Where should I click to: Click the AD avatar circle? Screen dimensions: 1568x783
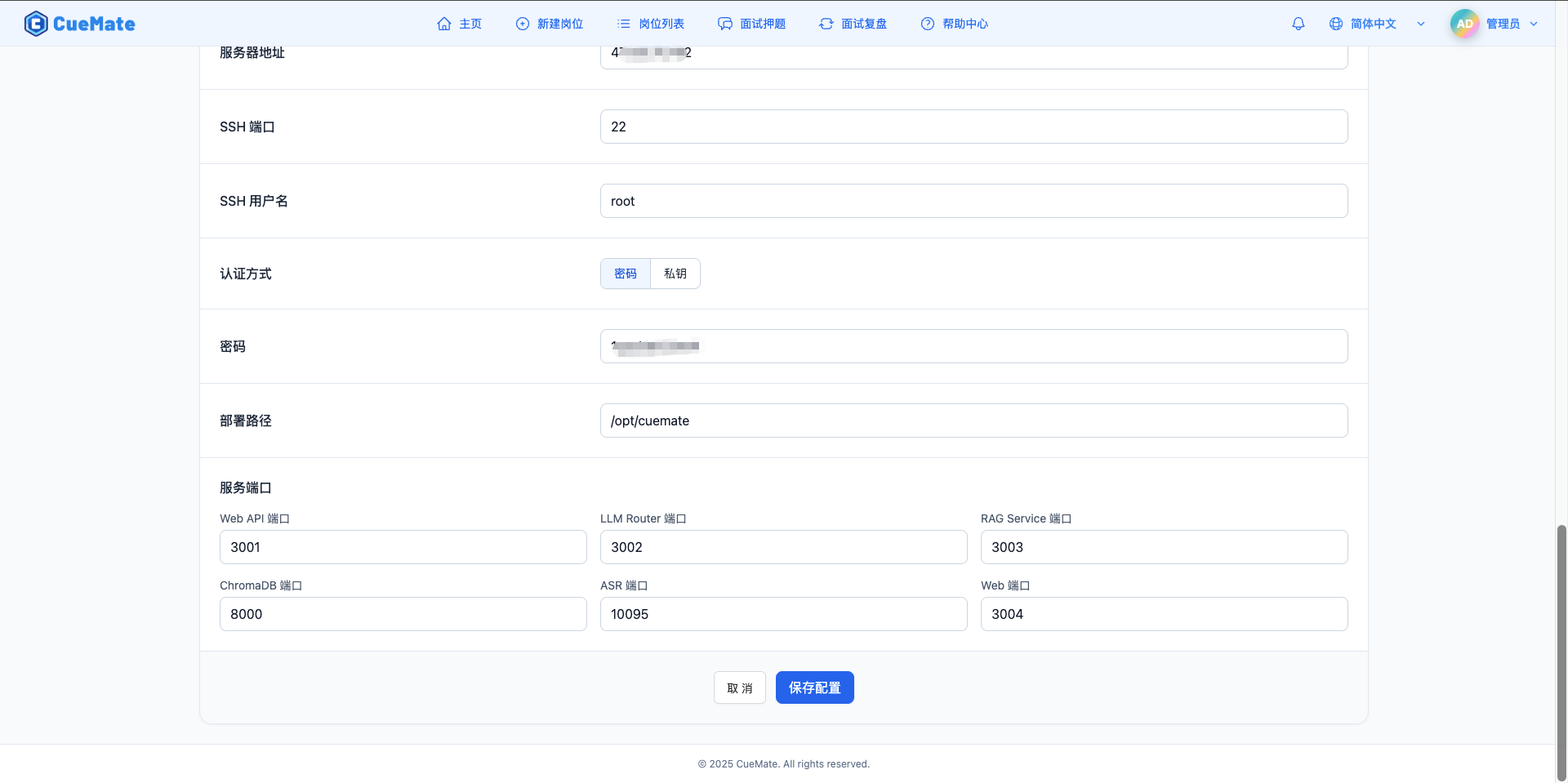[1464, 23]
